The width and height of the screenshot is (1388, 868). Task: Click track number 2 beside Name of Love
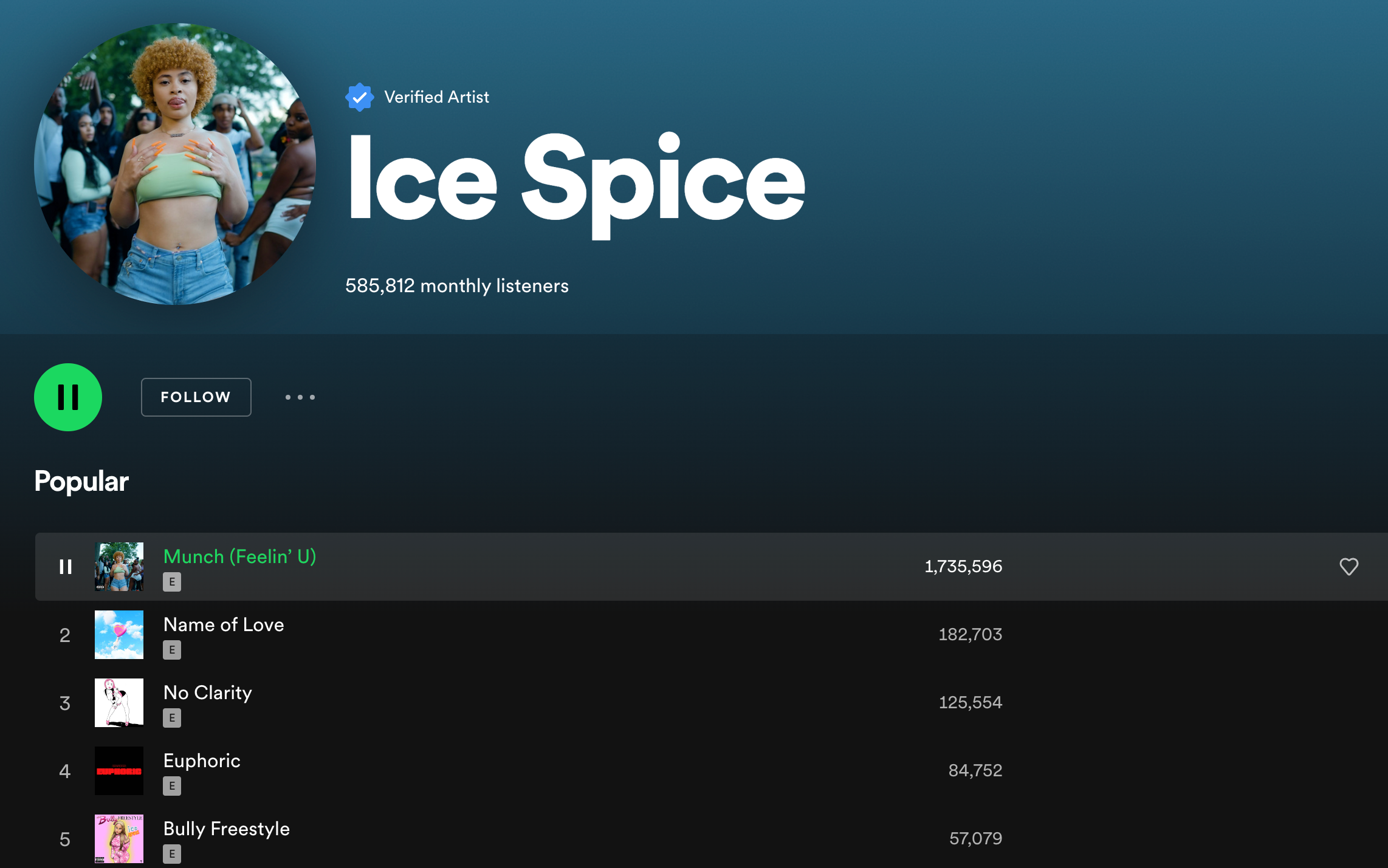pos(65,635)
